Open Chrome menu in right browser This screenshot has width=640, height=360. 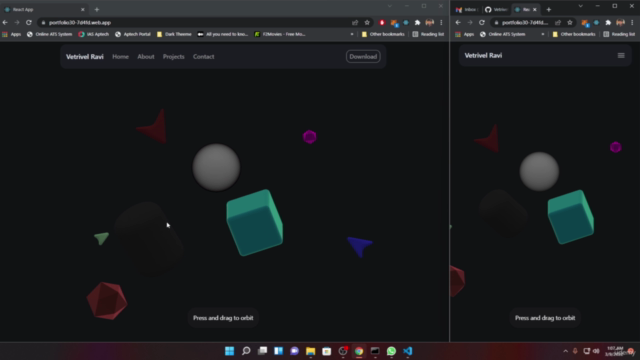(x=632, y=22)
